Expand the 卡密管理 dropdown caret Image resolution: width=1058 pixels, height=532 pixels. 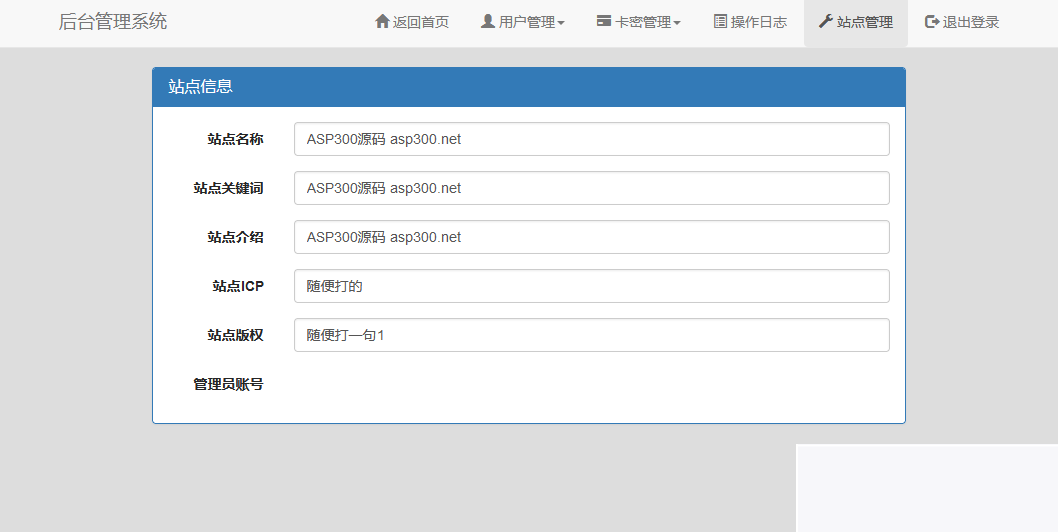click(677, 23)
